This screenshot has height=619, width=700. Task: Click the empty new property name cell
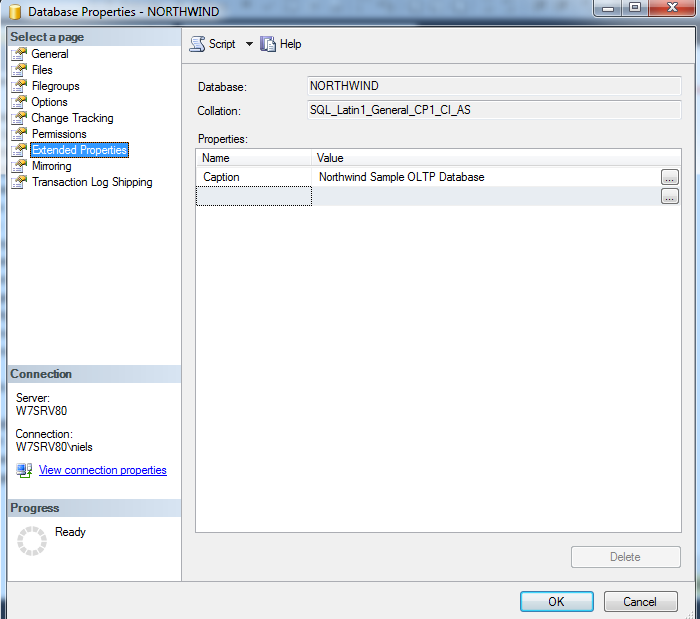tap(254, 196)
